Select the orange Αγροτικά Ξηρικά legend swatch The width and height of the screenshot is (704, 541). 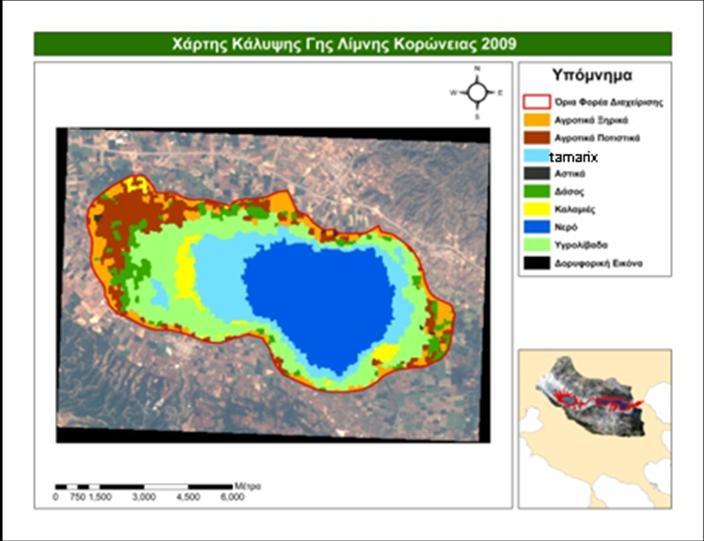click(x=537, y=120)
